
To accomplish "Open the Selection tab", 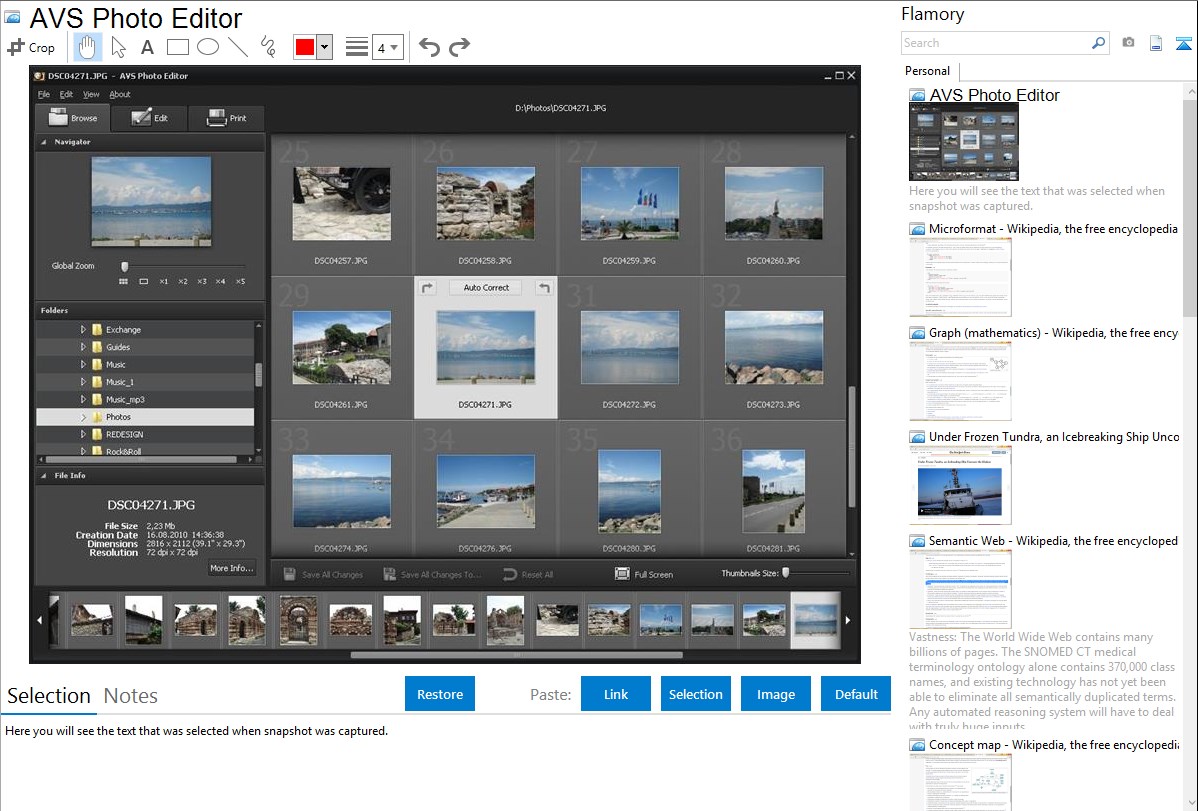I will (49, 696).
